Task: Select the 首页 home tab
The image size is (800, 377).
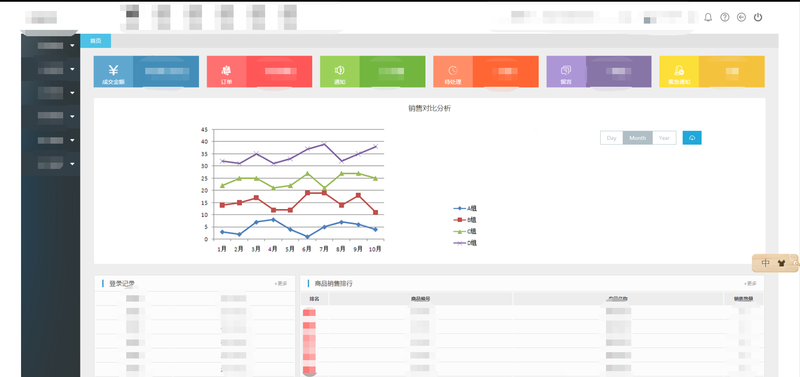Action: pyautogui.click(x=95, y=41)
